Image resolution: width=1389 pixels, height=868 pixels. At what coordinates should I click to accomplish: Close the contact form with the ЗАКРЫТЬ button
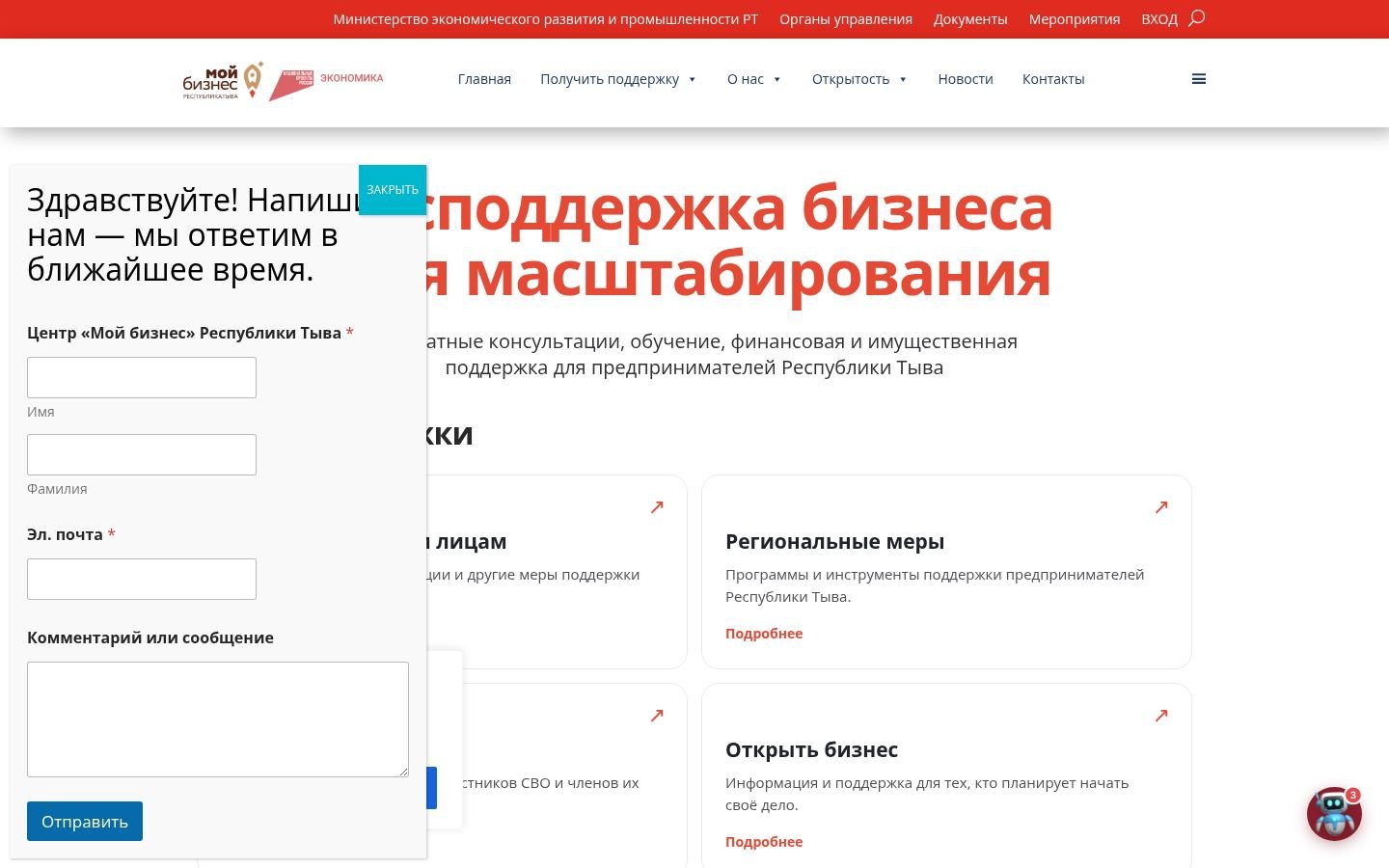(x=393, y=190)
